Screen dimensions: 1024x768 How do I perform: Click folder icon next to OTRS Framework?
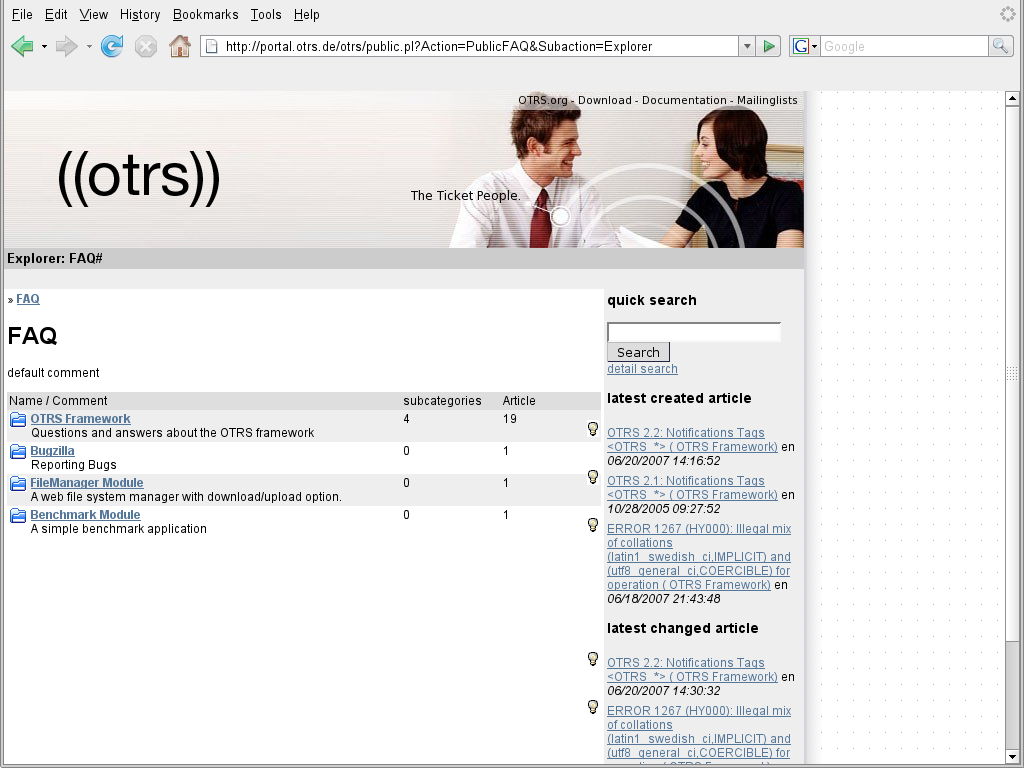[18, 420]
